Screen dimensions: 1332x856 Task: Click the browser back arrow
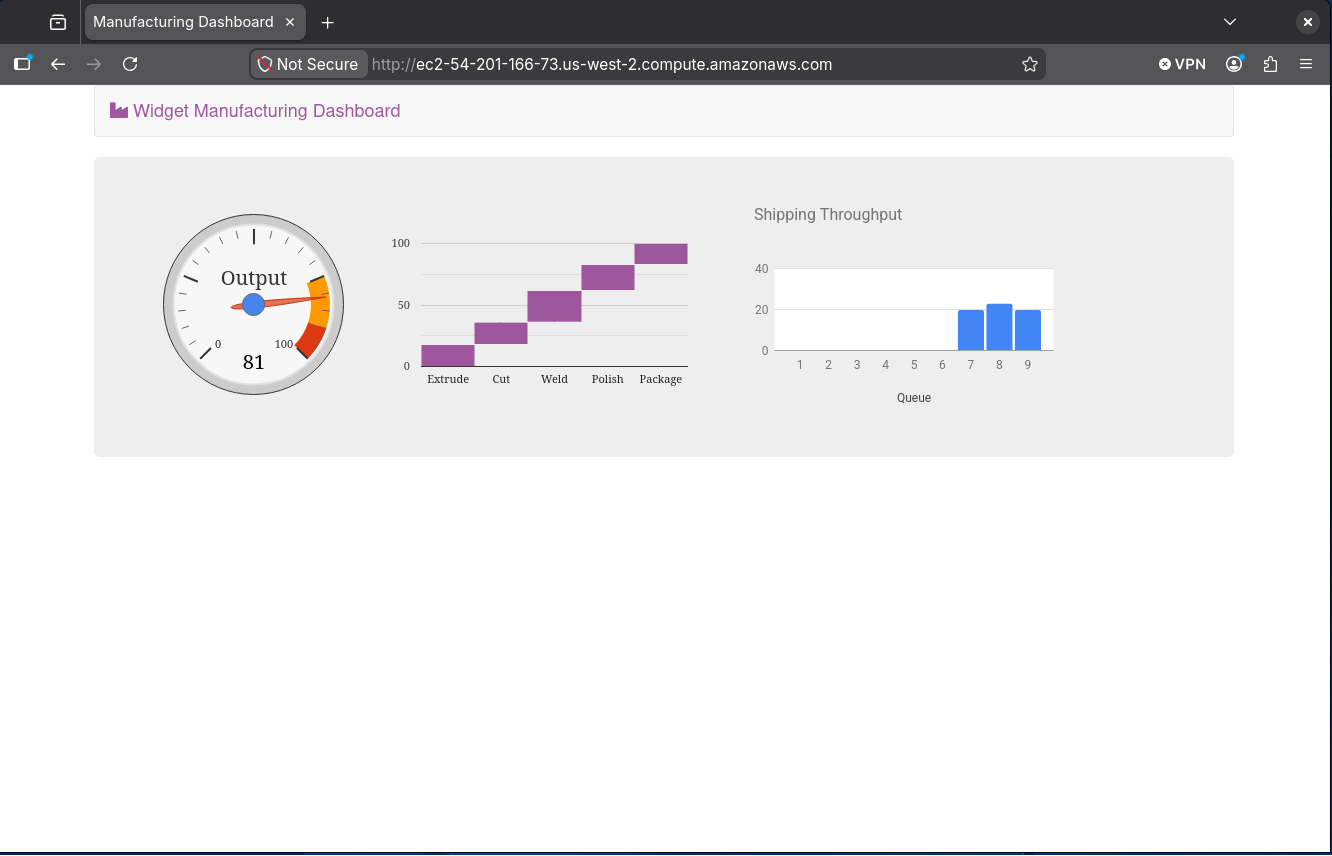(x=58, y=64)
